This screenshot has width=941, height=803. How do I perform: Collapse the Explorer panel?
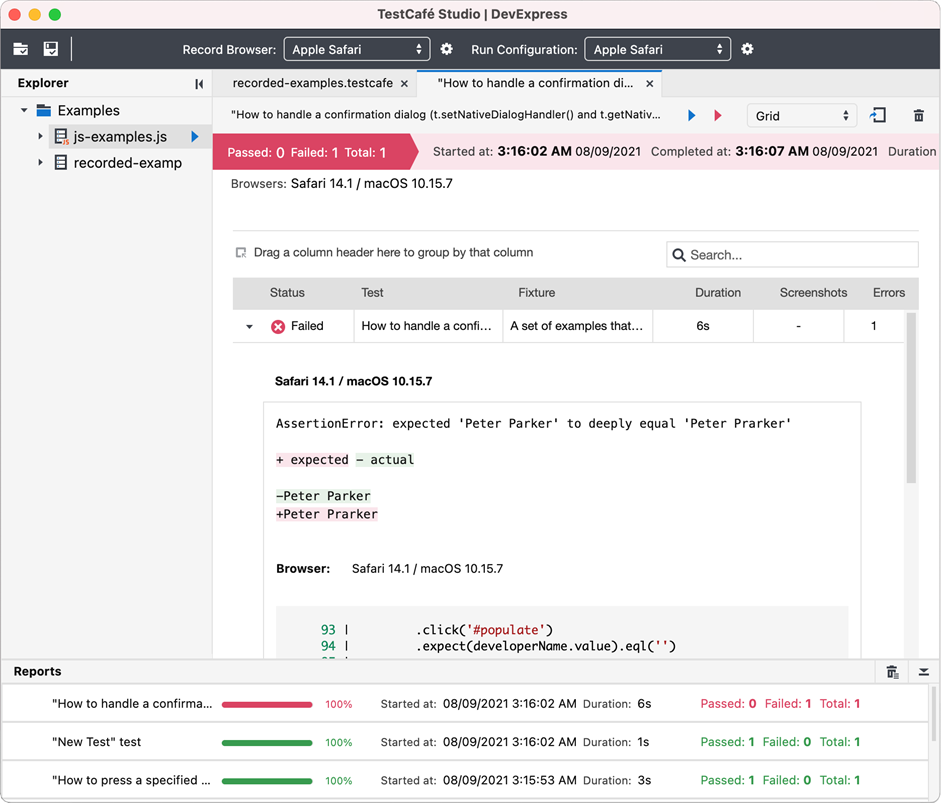click(199, 84)
